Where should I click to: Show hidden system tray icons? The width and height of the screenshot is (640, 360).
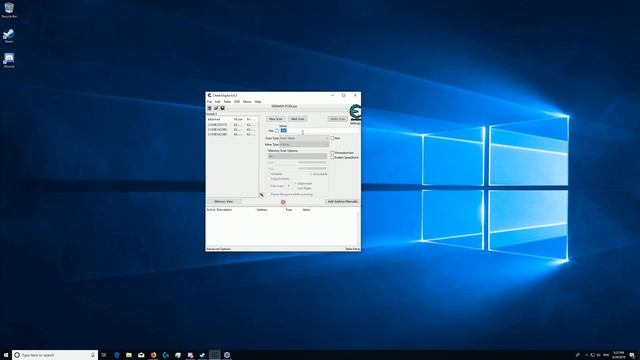pos(587,355)
